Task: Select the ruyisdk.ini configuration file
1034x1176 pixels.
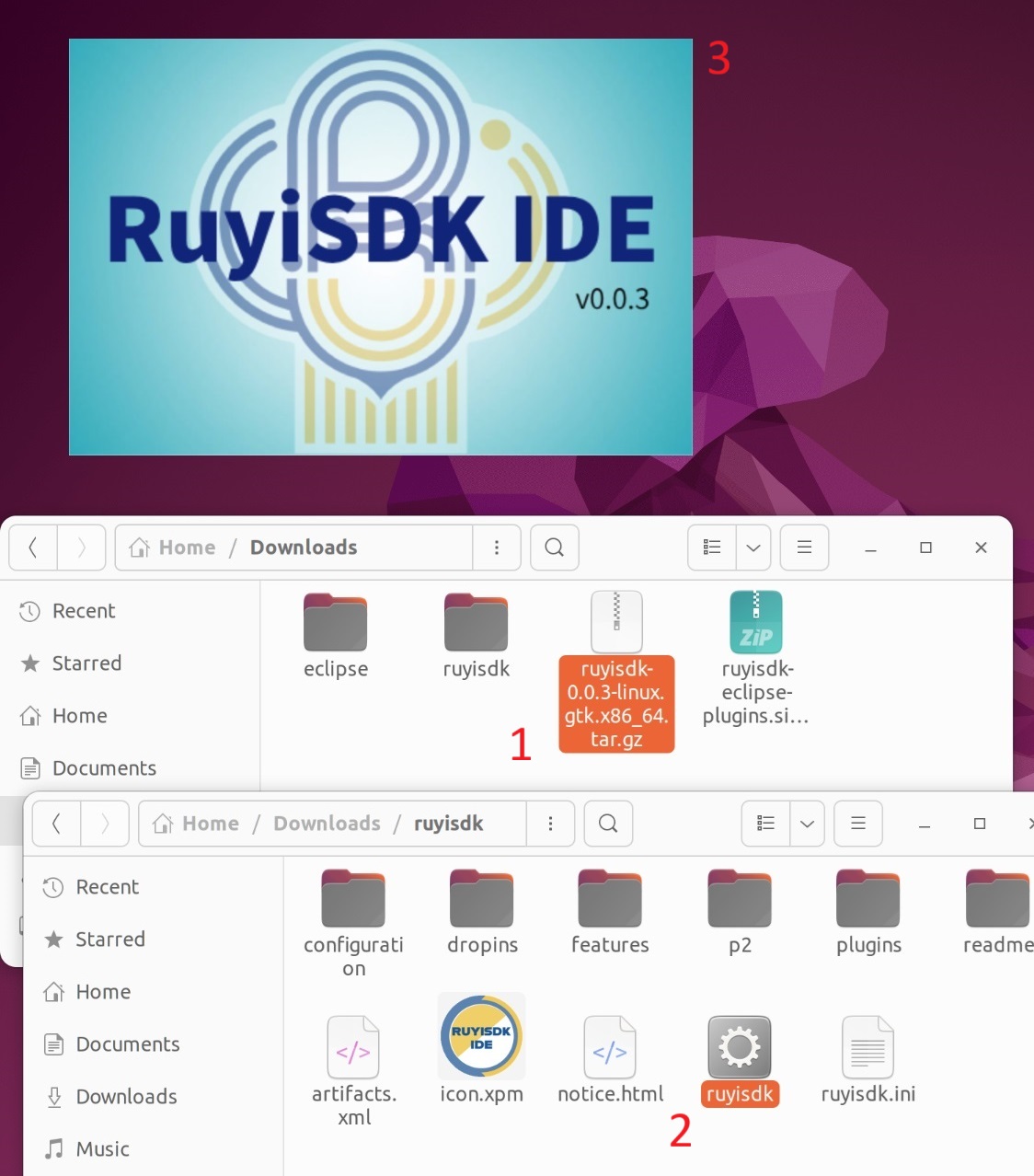Action: [866, 1047]
